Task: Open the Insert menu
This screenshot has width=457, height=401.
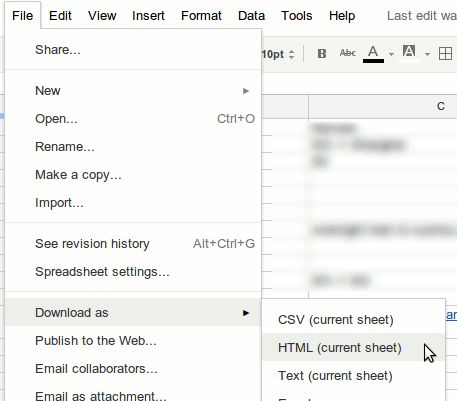Action: [148, 16]
